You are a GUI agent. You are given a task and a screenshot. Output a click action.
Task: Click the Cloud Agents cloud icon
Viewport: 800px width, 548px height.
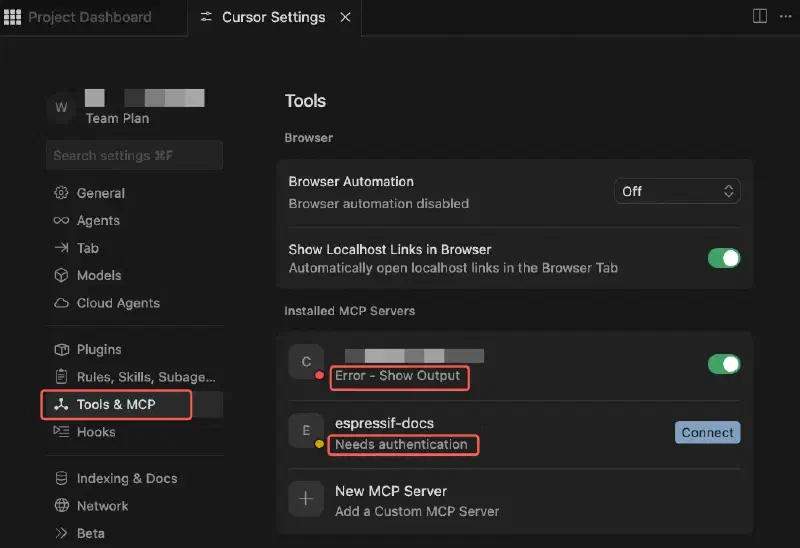[61, 303]
